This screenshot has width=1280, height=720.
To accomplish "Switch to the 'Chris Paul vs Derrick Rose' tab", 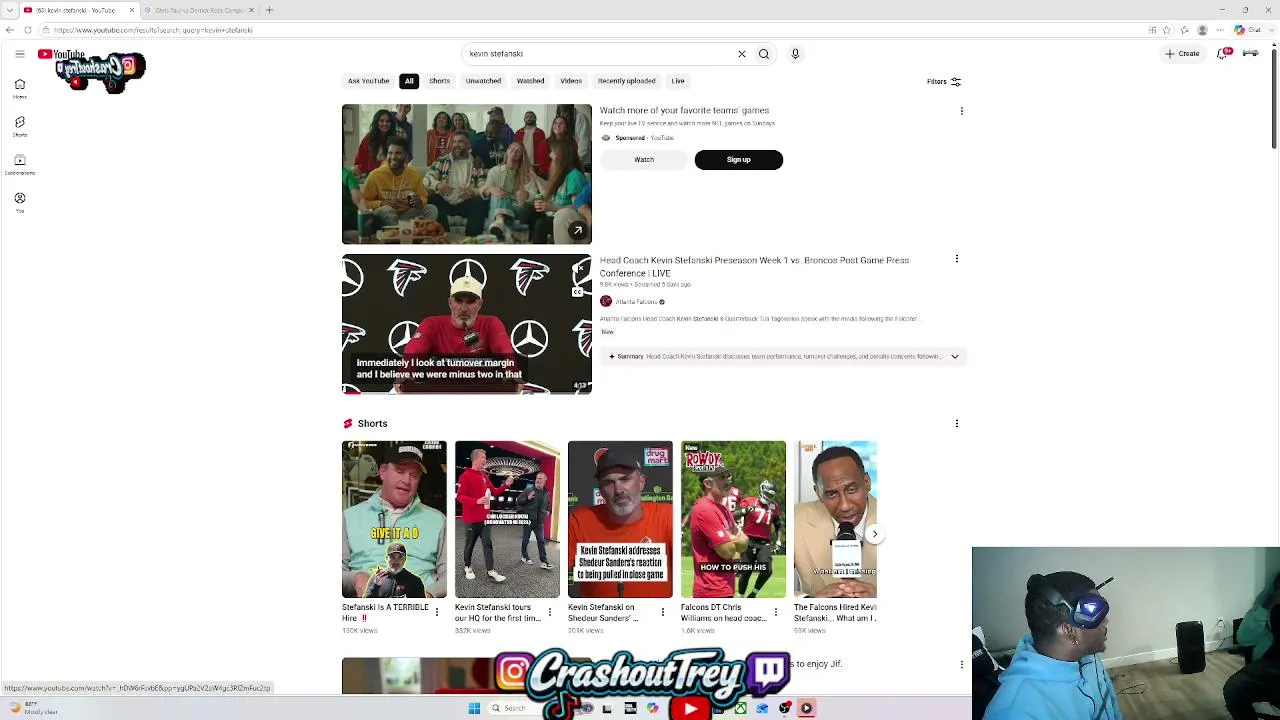I will click(200, 10).
